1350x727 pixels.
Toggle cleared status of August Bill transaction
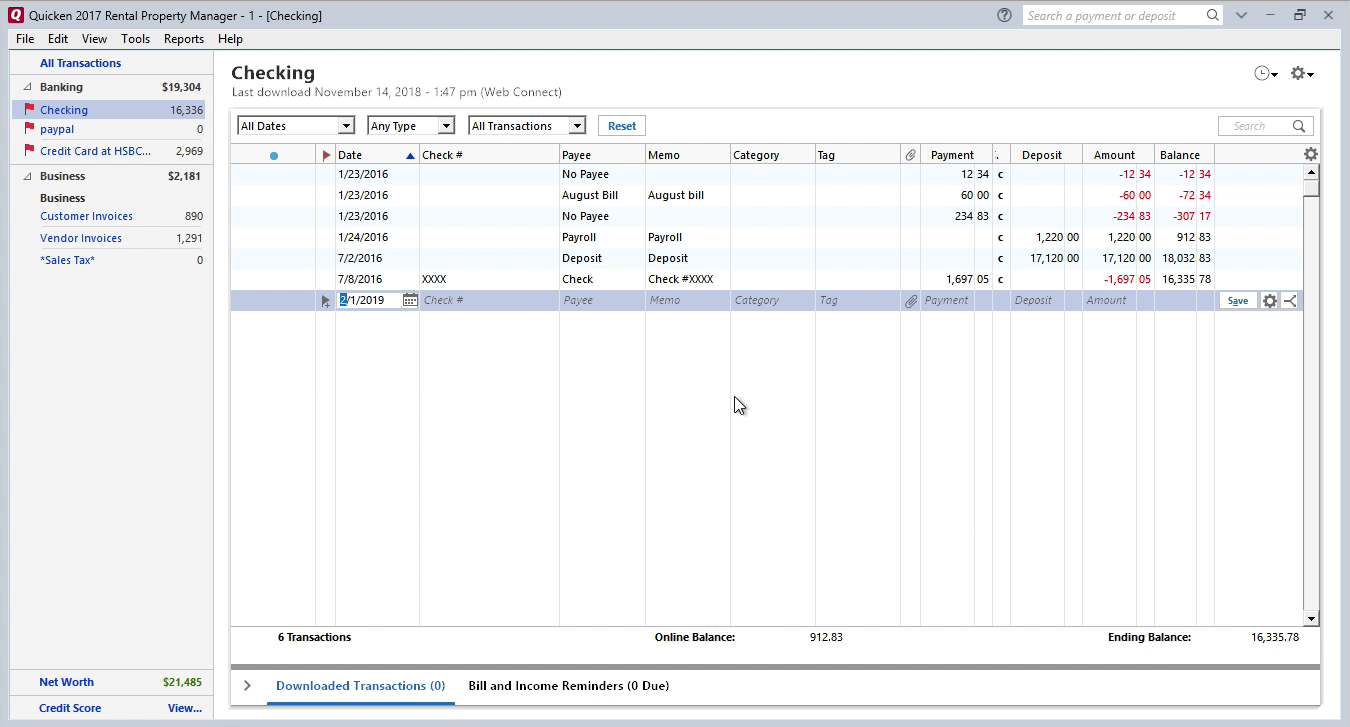pos(1000,195)
